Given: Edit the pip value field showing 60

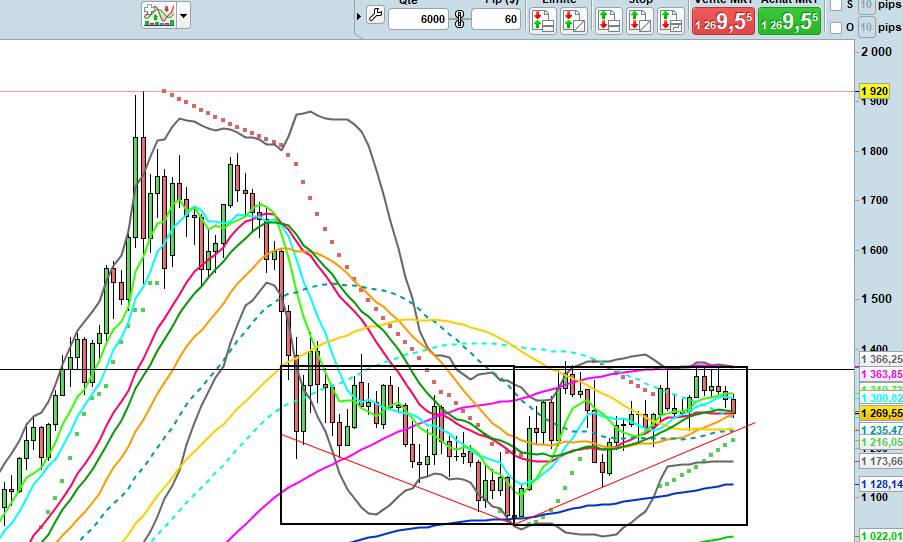Looking at the screenshot, I should 496,19.
